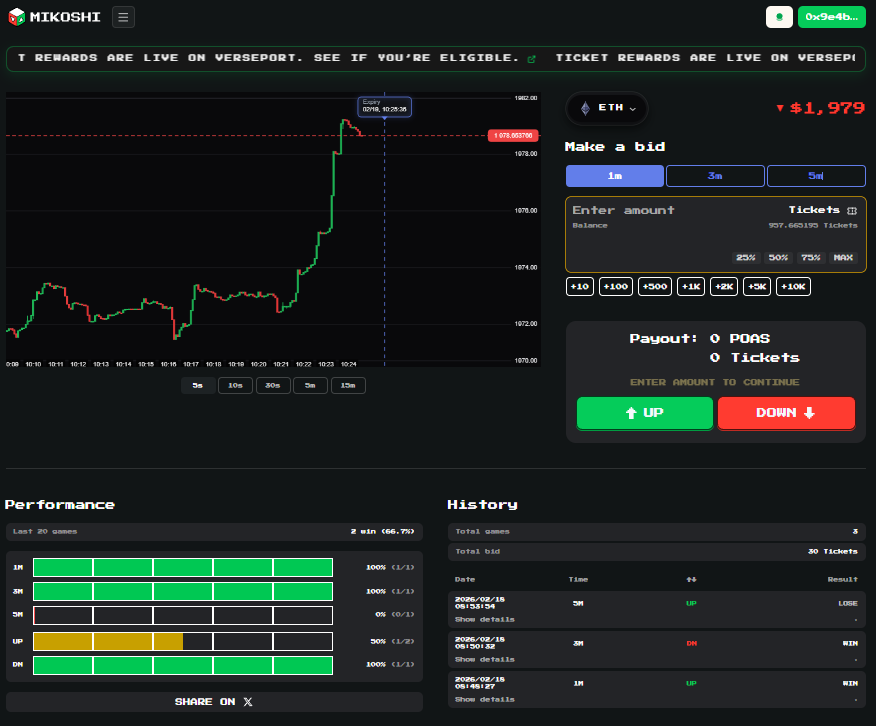This screenshot has width=876, height=726.
Task: Click the 5M performance empty progress bar
Action: [183, 615]
